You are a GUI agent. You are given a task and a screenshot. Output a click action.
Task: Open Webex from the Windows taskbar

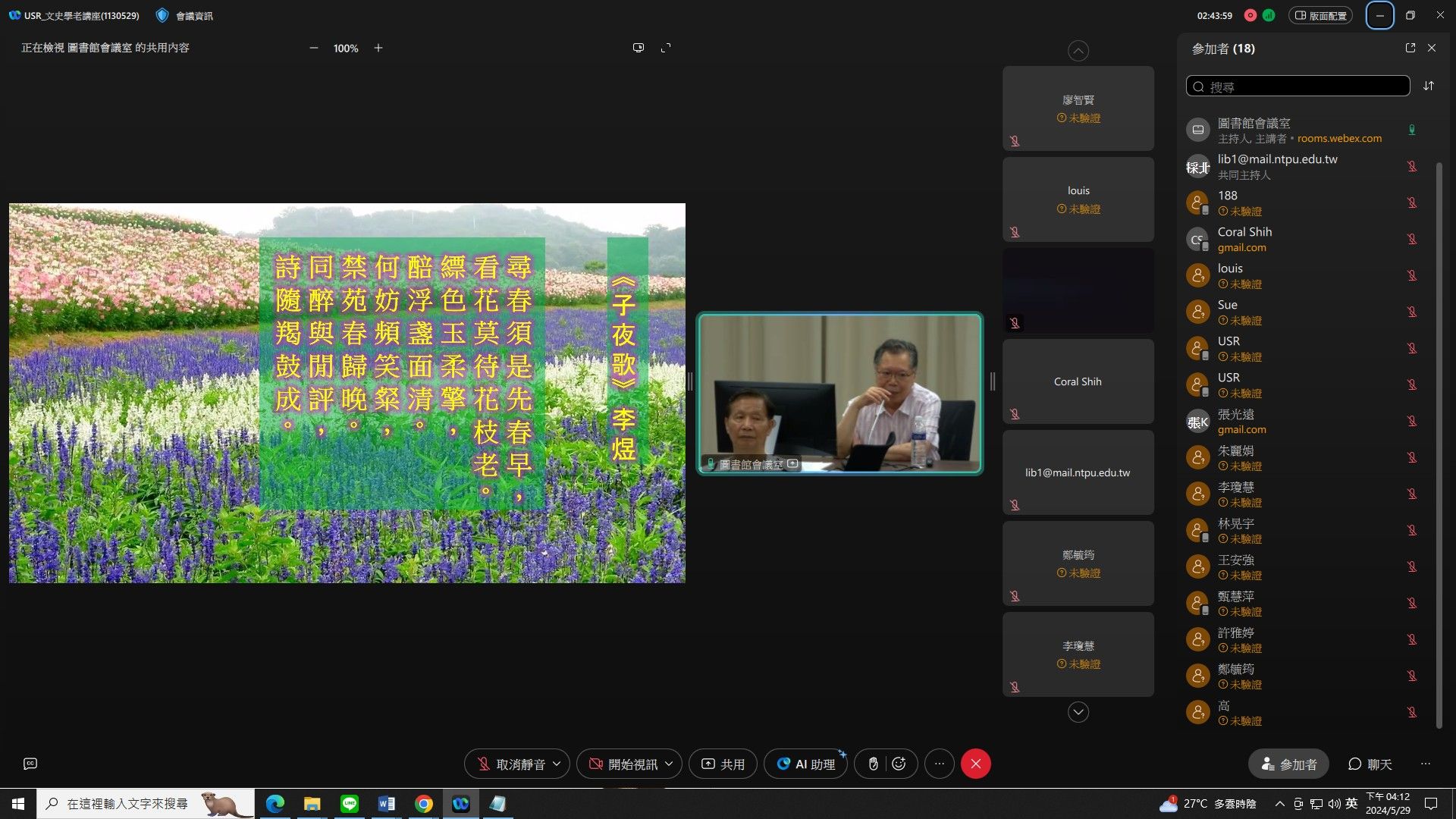click(x=460, y=804)
